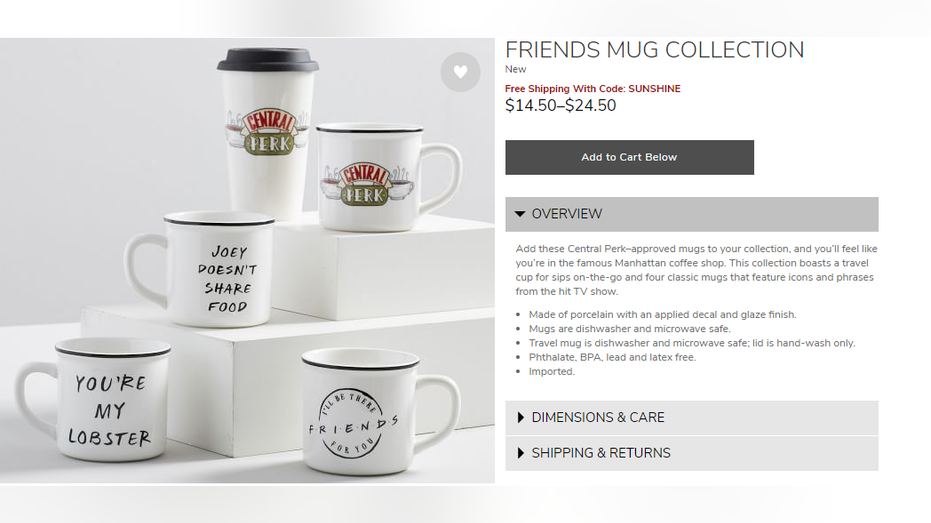The width and height of the screenshot is (931, 523).
Task: Click the Add to Cart Below button
Action: (x=629, y=157)
